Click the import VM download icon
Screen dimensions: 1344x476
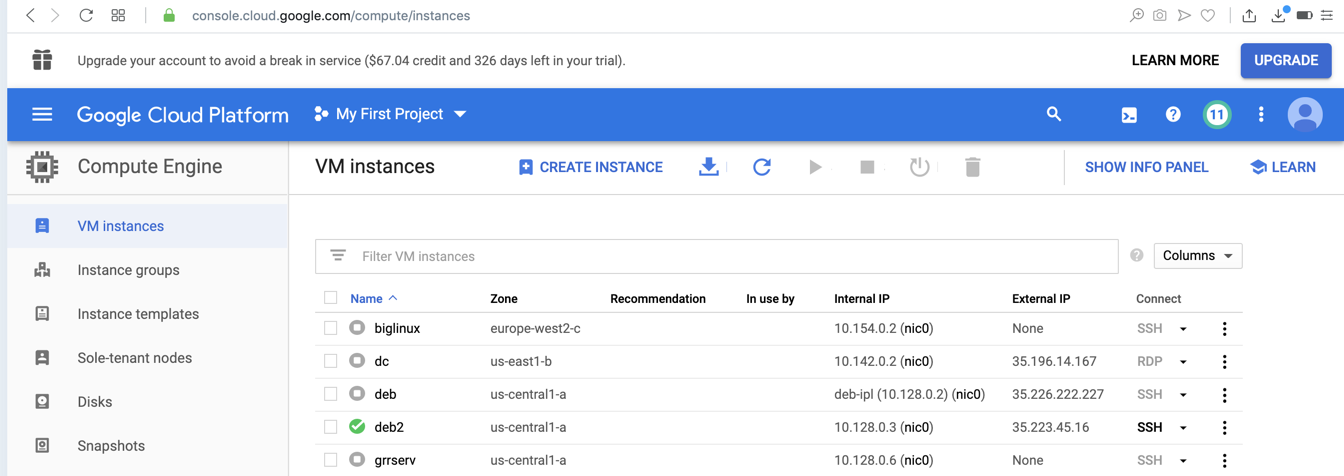pos(709,167)
